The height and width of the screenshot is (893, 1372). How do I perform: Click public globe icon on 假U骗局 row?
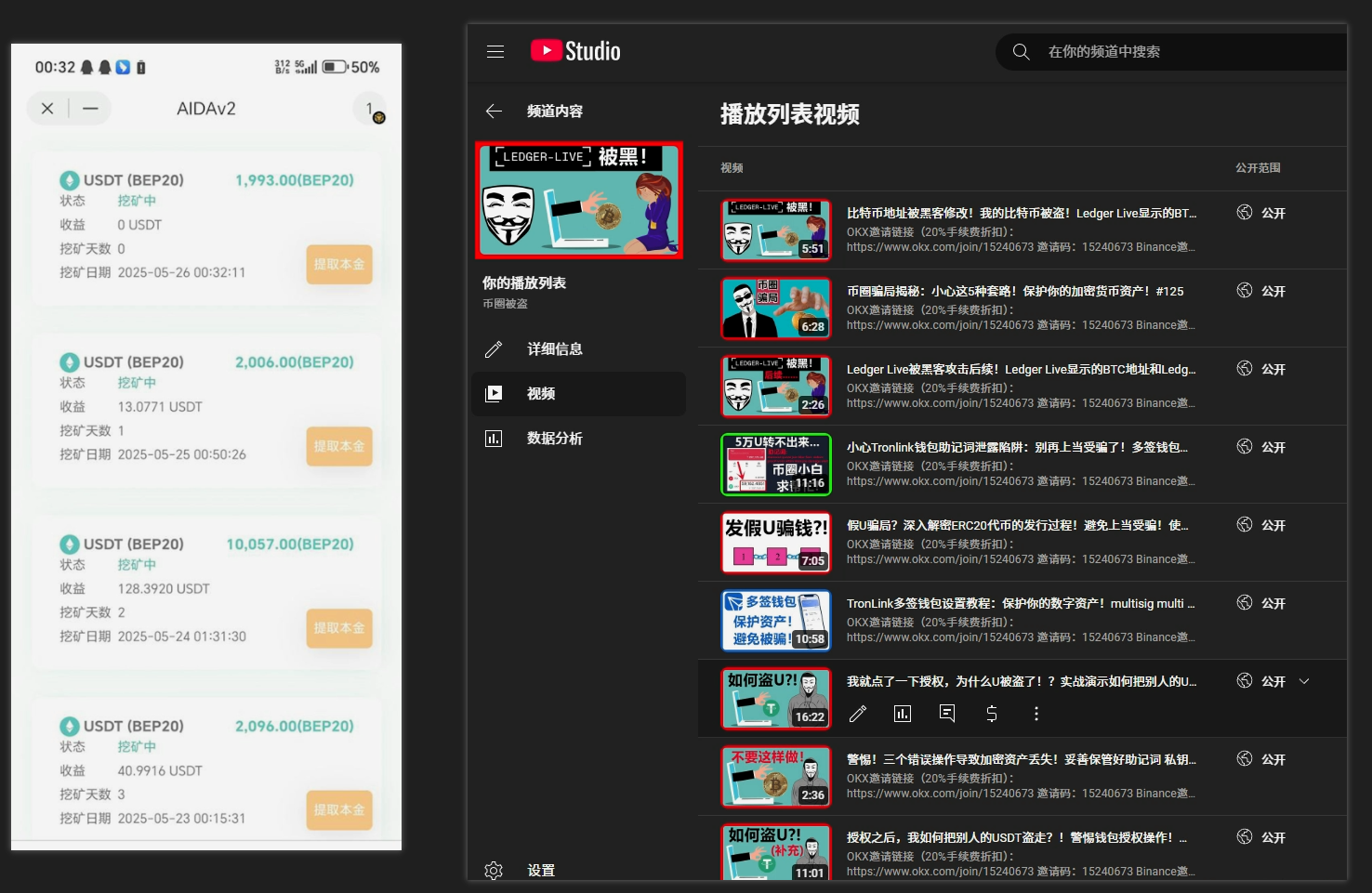(1245, 525)
